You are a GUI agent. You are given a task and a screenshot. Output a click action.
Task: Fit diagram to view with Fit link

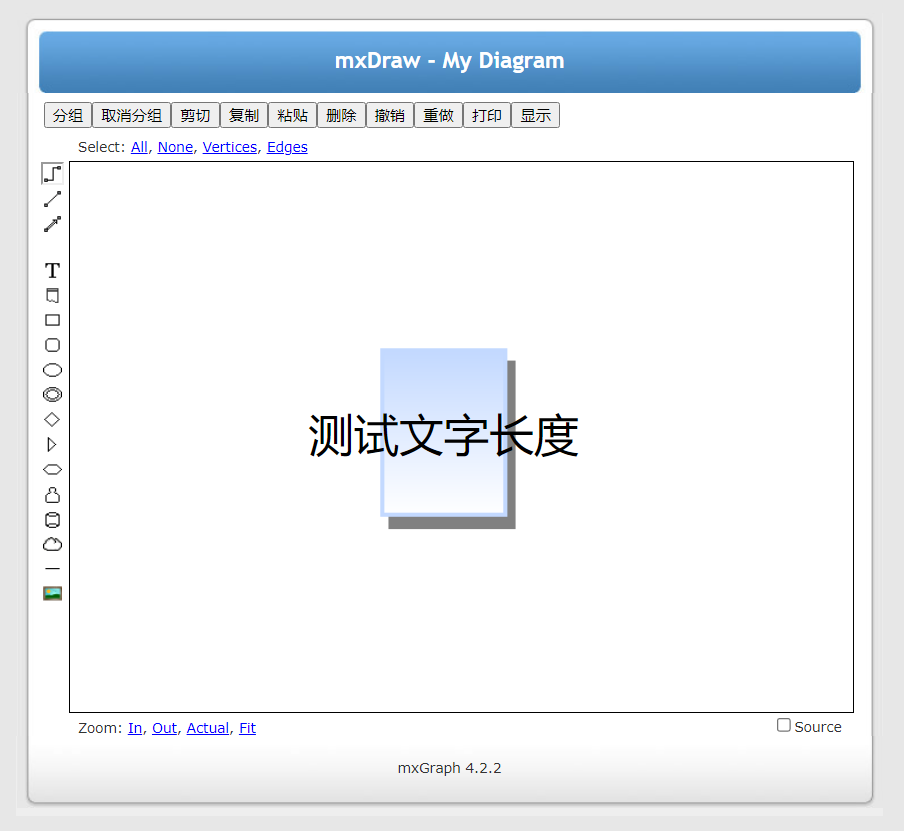(247, 728)
